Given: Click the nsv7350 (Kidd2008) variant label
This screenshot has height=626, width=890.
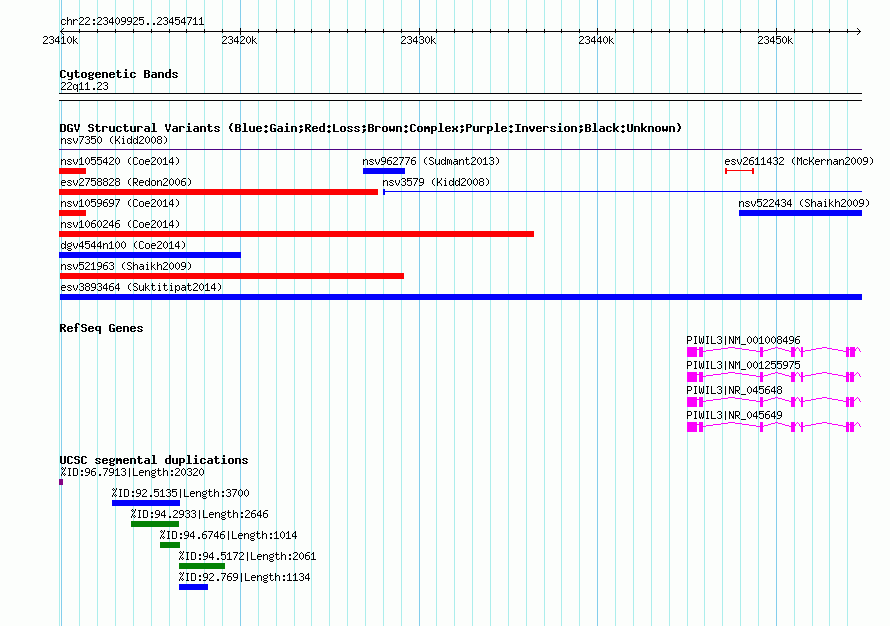Looking at the screenshot, I should click(114, 140).
